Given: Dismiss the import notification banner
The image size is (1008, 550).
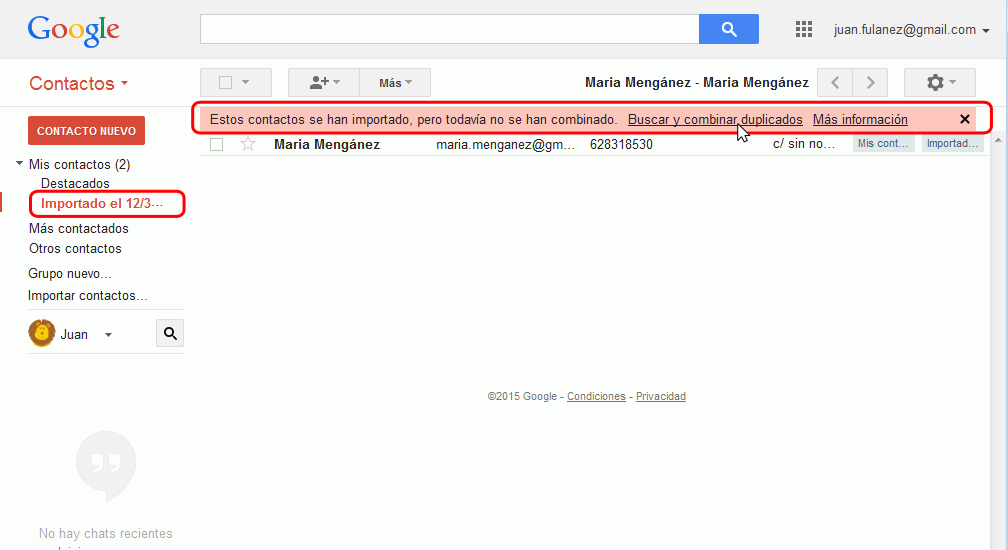Looking at the screenshot, I should 964,119.
